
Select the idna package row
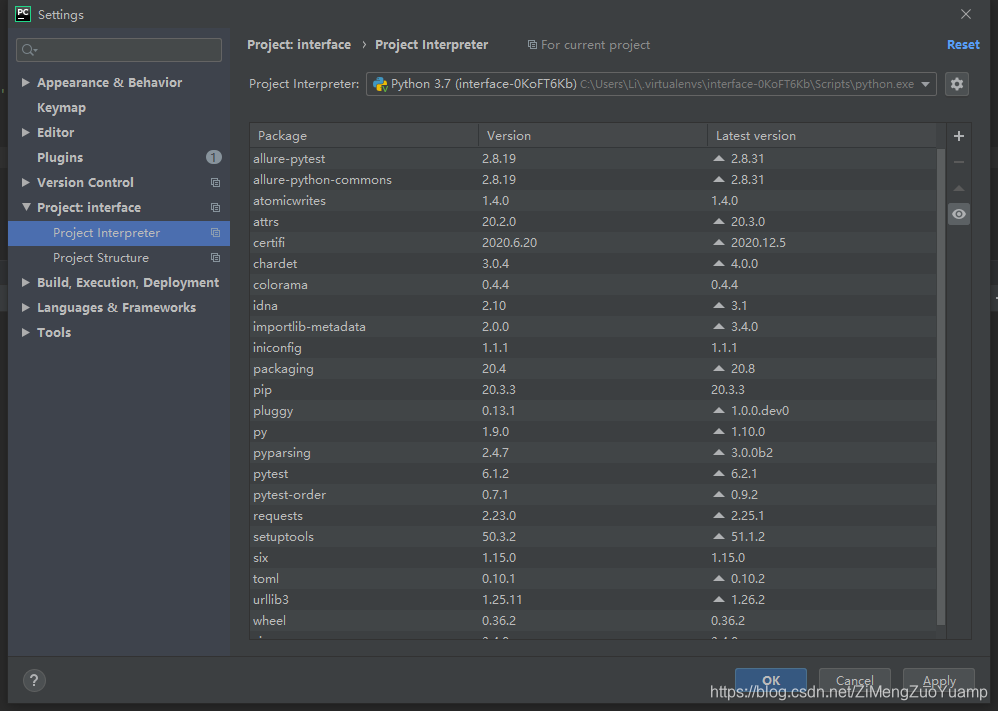pos(593,306)
